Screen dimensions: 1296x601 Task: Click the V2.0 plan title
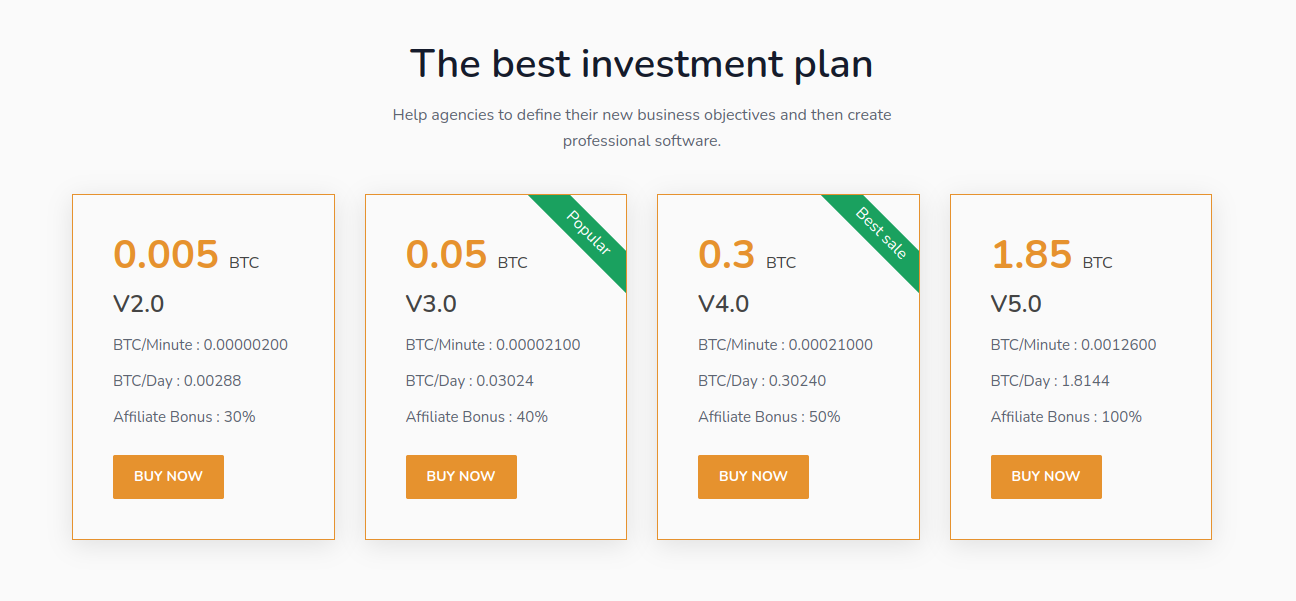(138, 304)
